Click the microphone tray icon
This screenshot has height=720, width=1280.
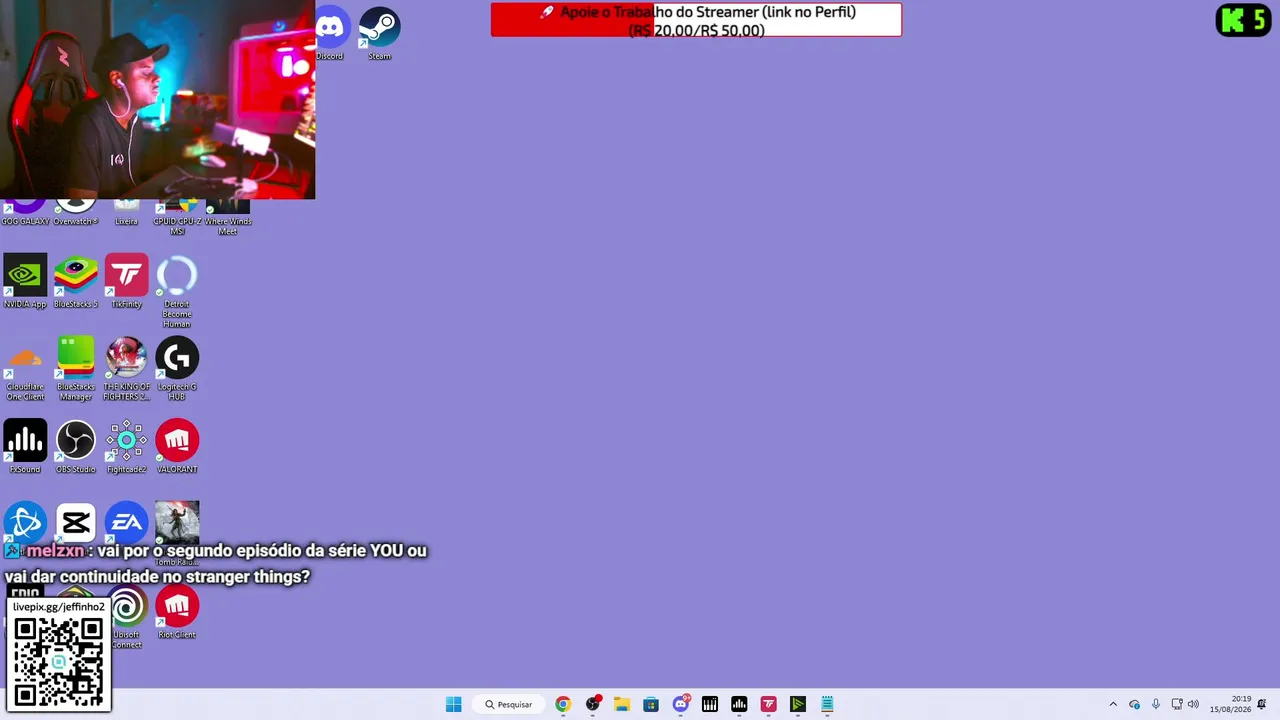(x=1156, y=704)
